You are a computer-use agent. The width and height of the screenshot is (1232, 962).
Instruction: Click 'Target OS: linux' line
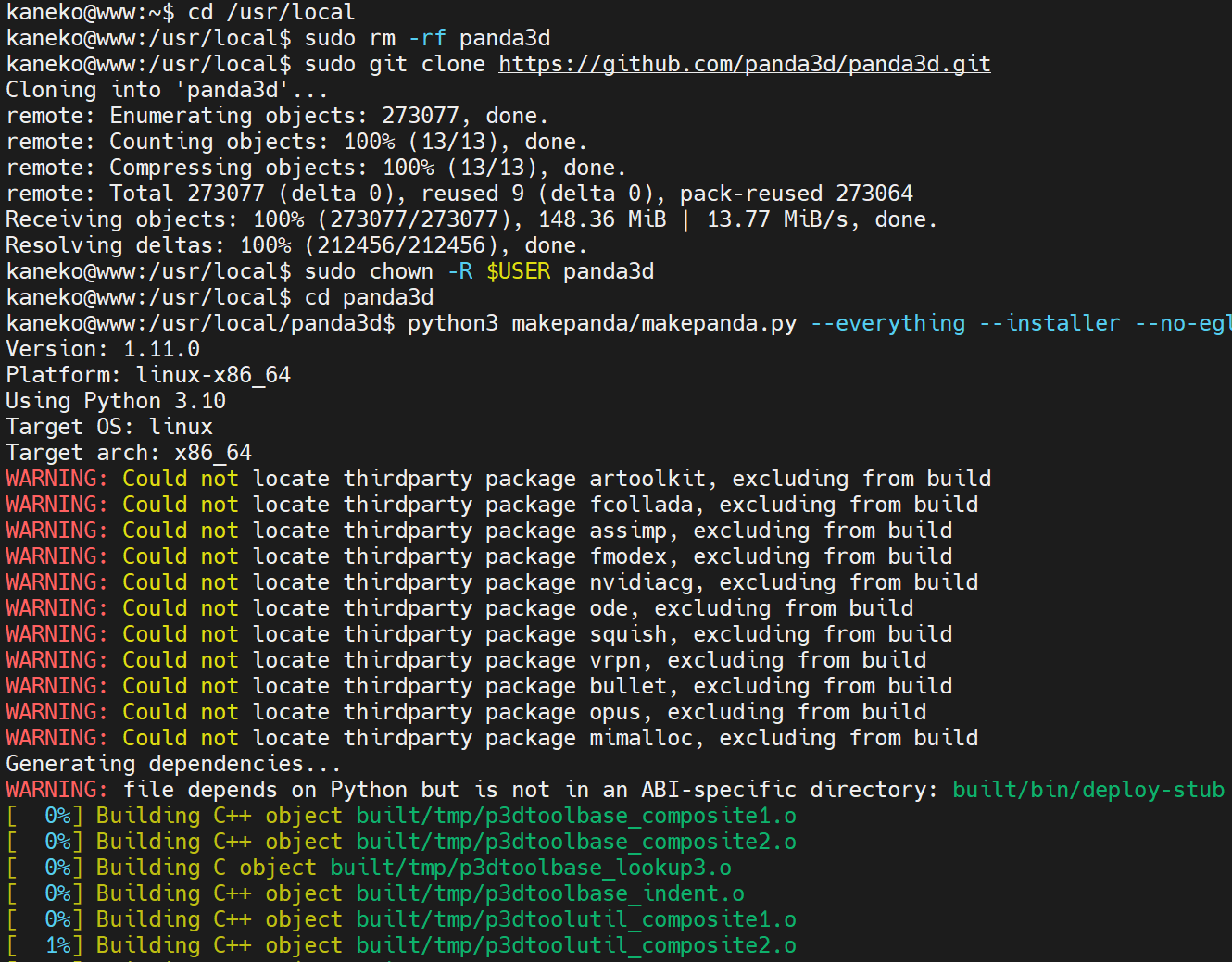pos(109,427)
